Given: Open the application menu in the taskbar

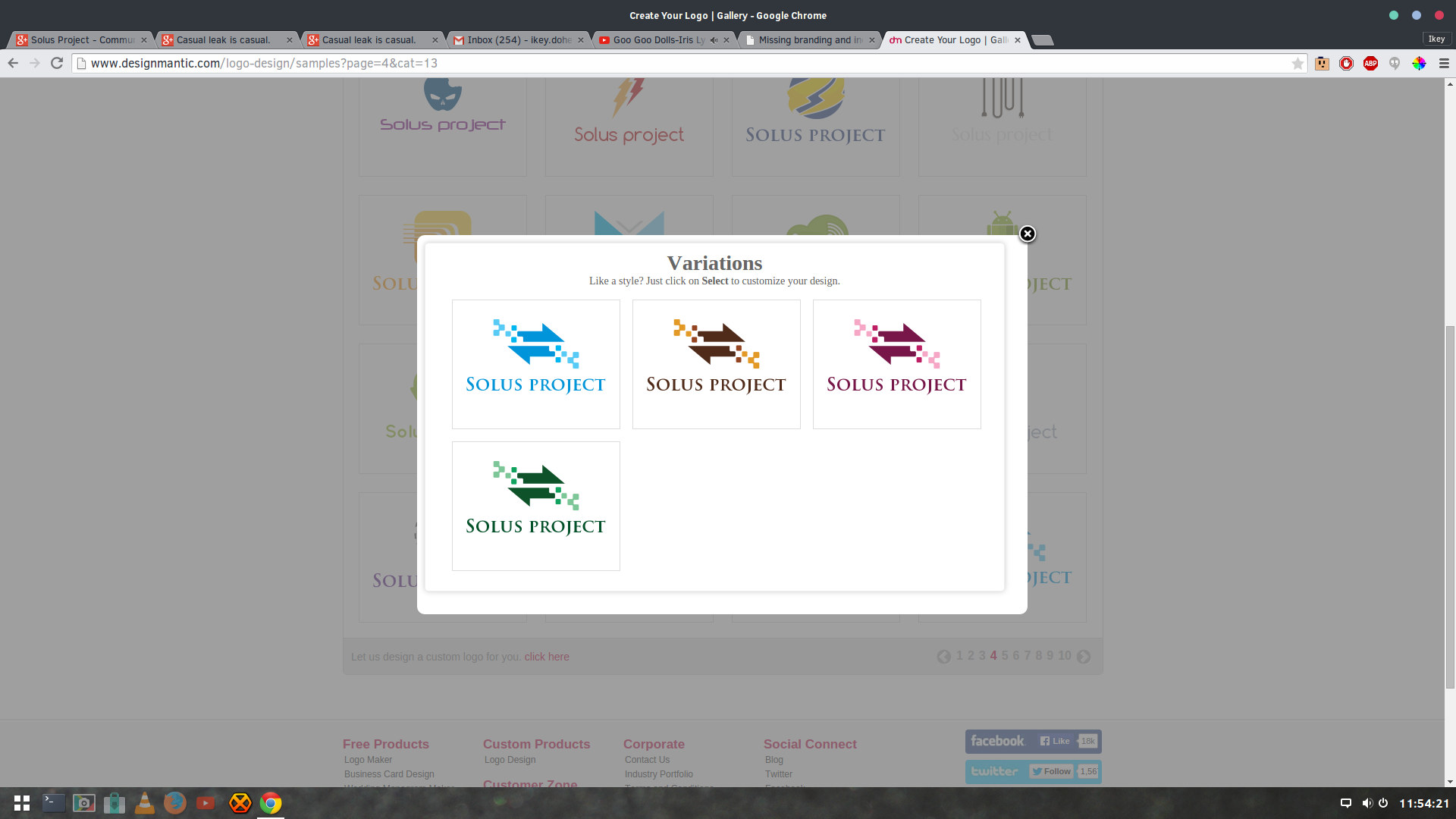Looking at the screenshot, I should pos(22,803).
